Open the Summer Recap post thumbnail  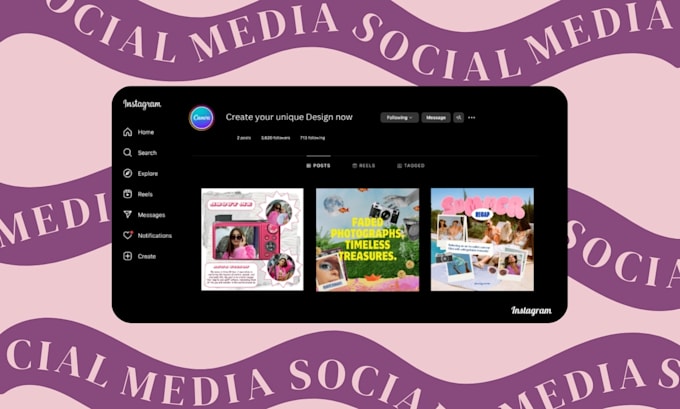click(x=482, y=239)
